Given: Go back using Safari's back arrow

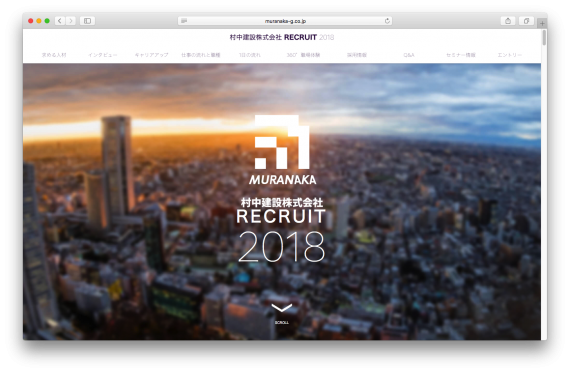Looking at the screenshot, I should point(60,21).
